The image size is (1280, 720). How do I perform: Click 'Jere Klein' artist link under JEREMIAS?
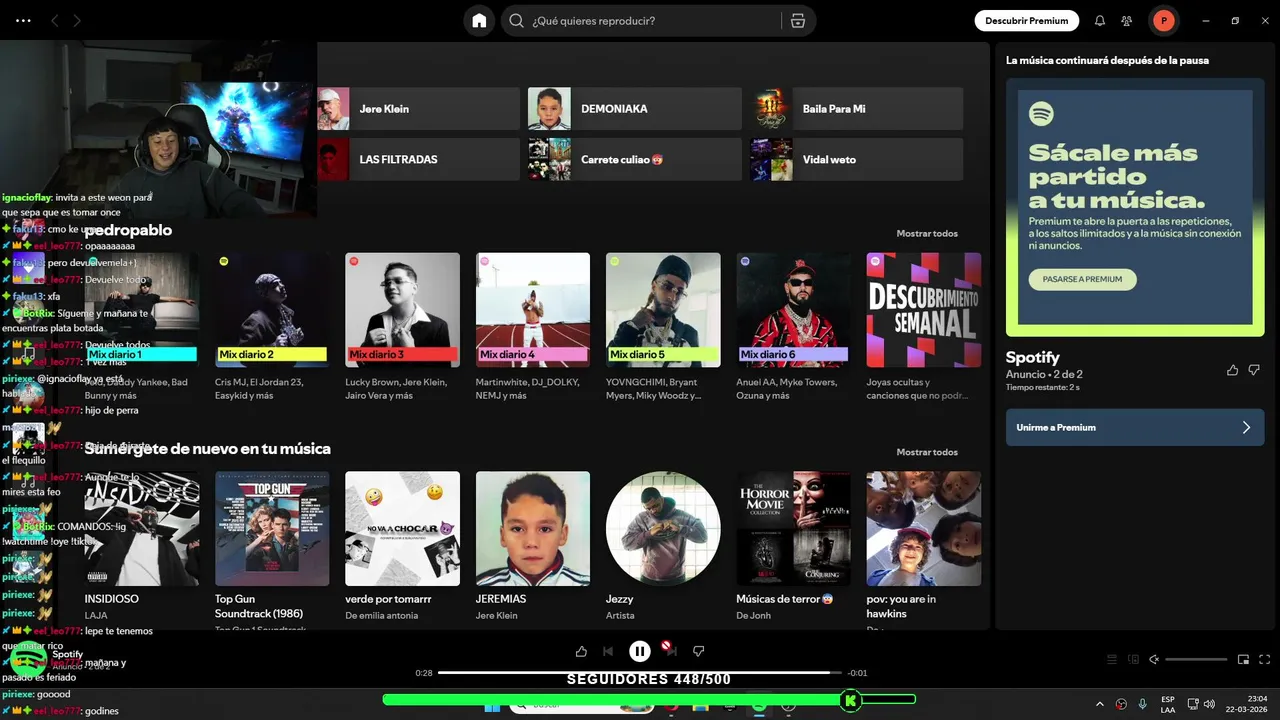click(497, 615)
